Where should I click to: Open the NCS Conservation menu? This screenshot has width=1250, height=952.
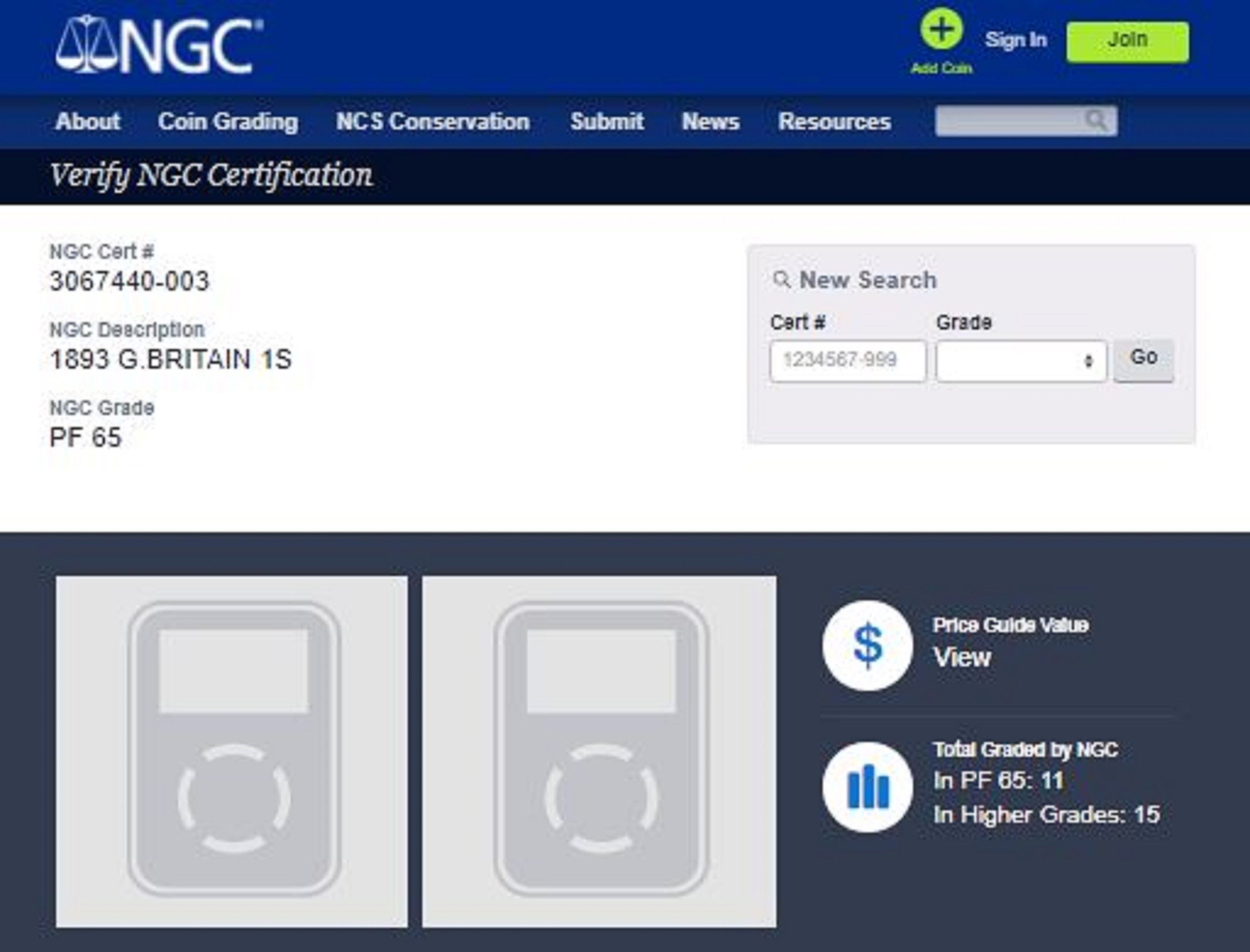click(x=433, y=122)
